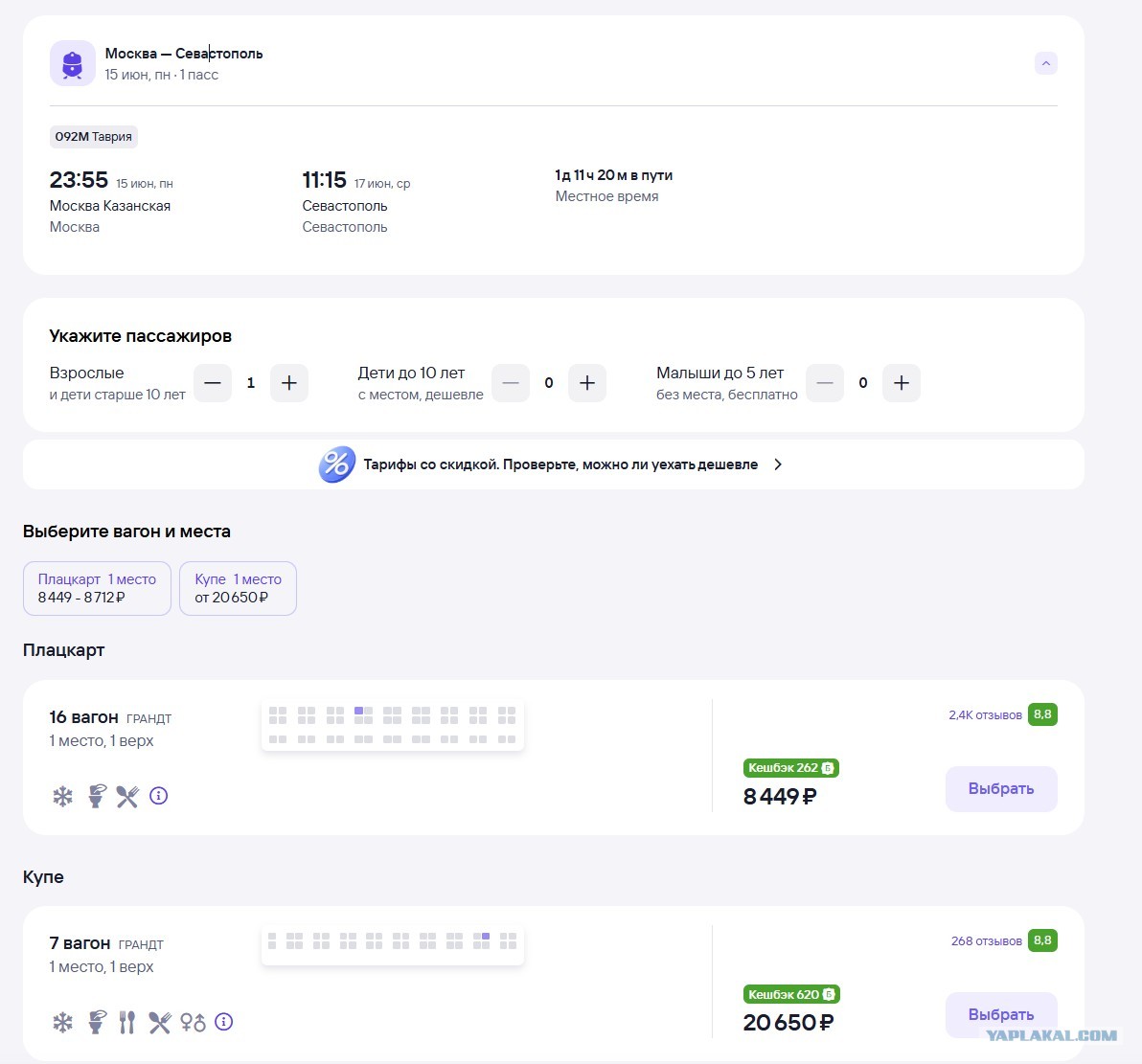This screenshot has width=1142, height=1064.
Task: Click the chevron arrow on the discount banner
Action: click(x=778, y=464)
